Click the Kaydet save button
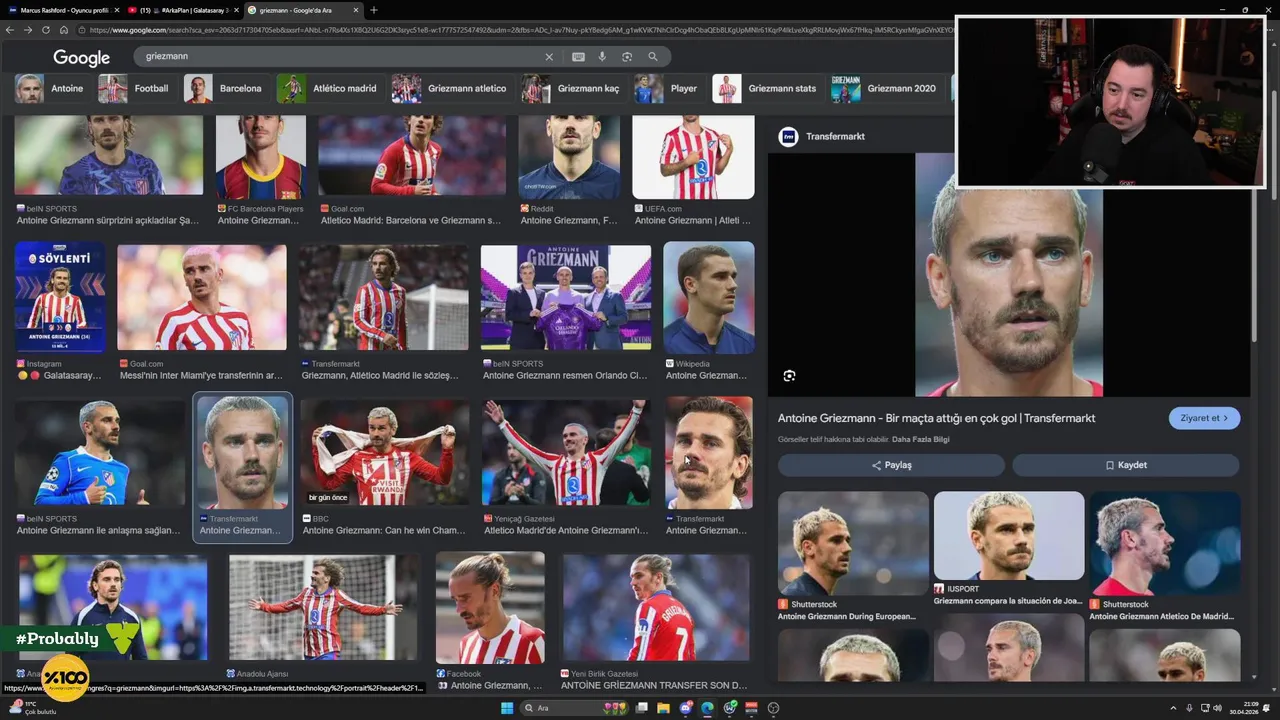 point(1126,465)
